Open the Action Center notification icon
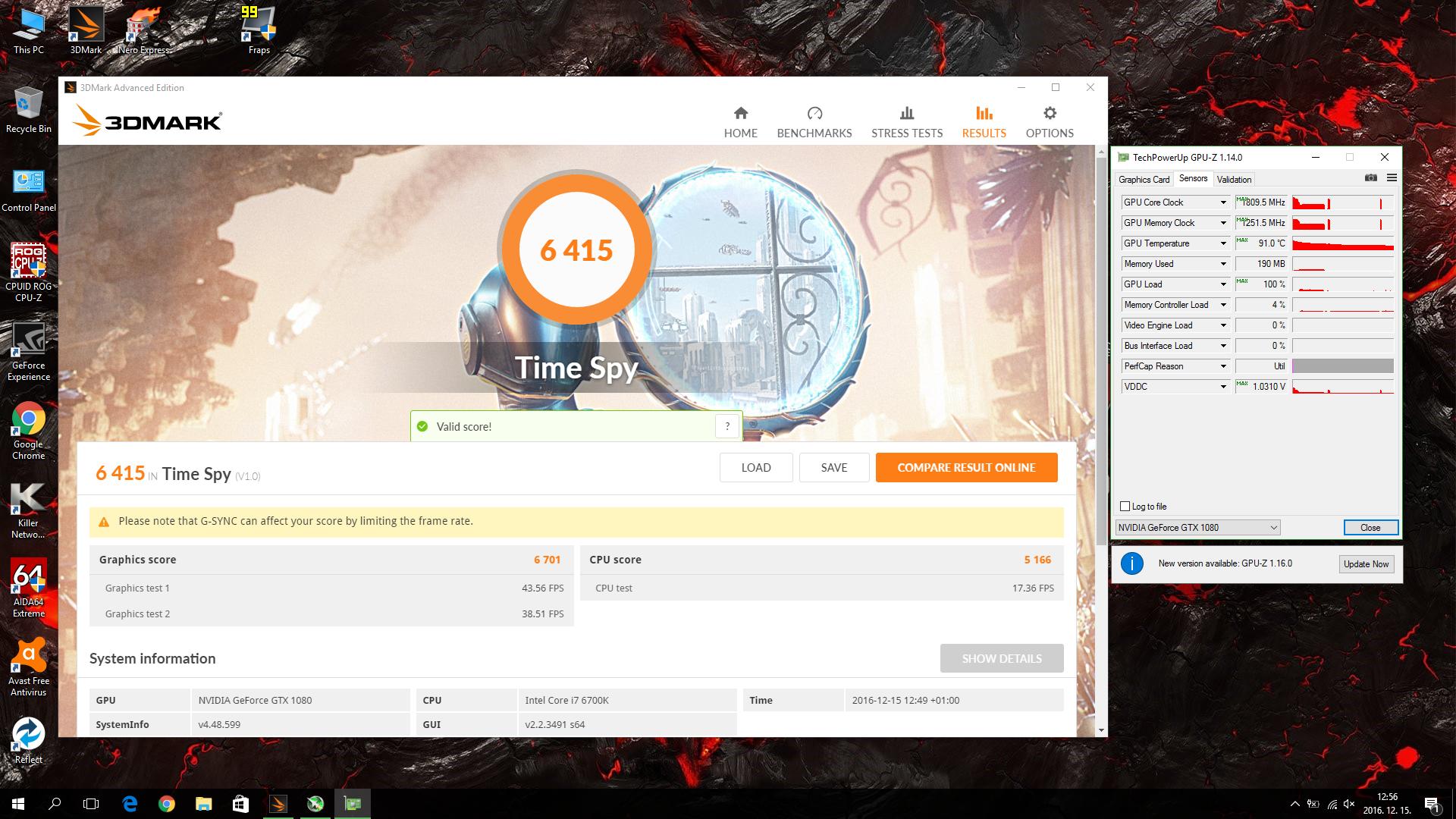The width and height of the screenshot is (1456, 819). coord(1432,804)
